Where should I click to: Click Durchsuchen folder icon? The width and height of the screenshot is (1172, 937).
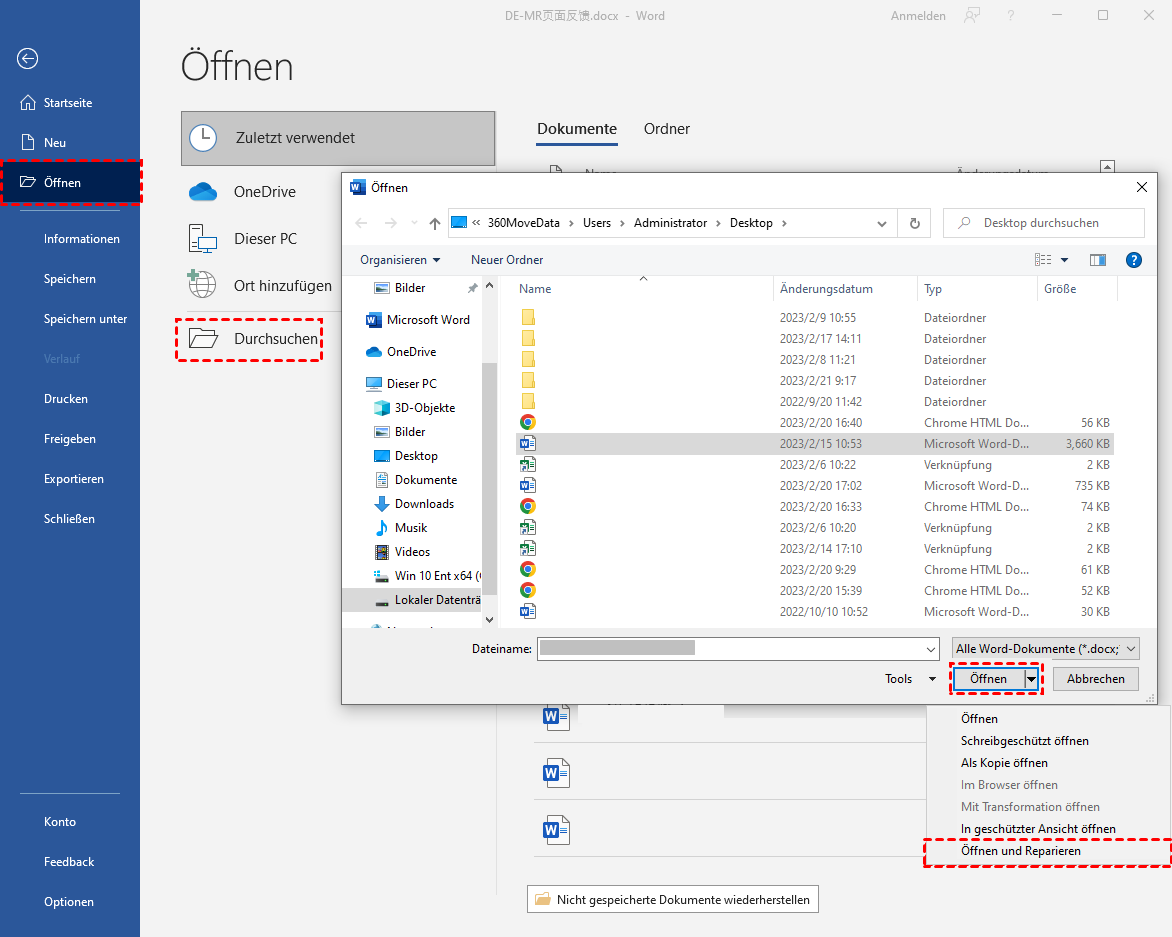click(x=203, y=338)
